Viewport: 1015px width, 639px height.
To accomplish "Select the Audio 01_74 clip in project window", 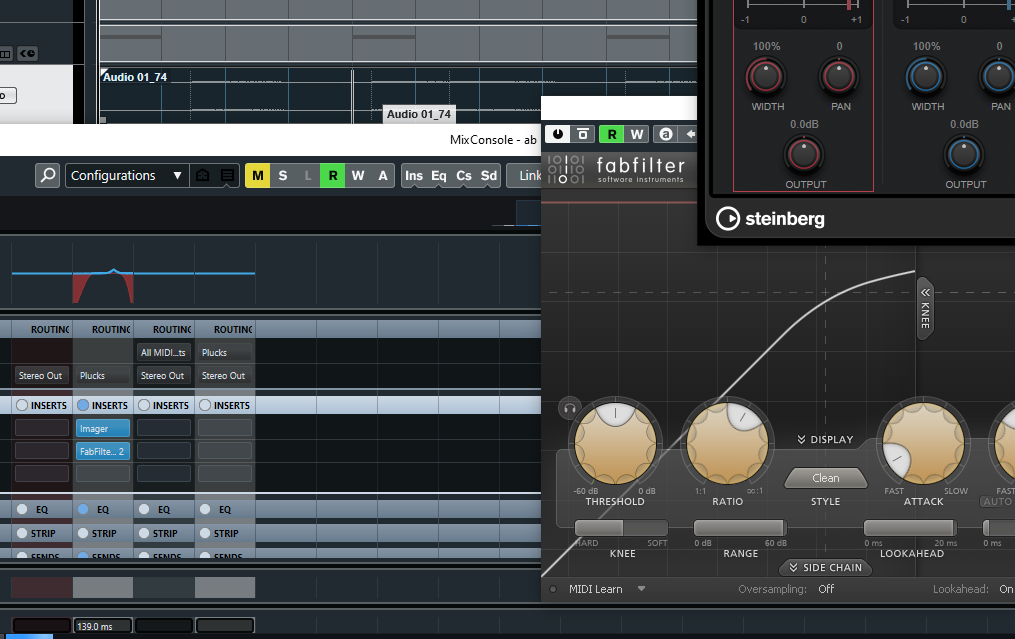I will pos(398,95).
